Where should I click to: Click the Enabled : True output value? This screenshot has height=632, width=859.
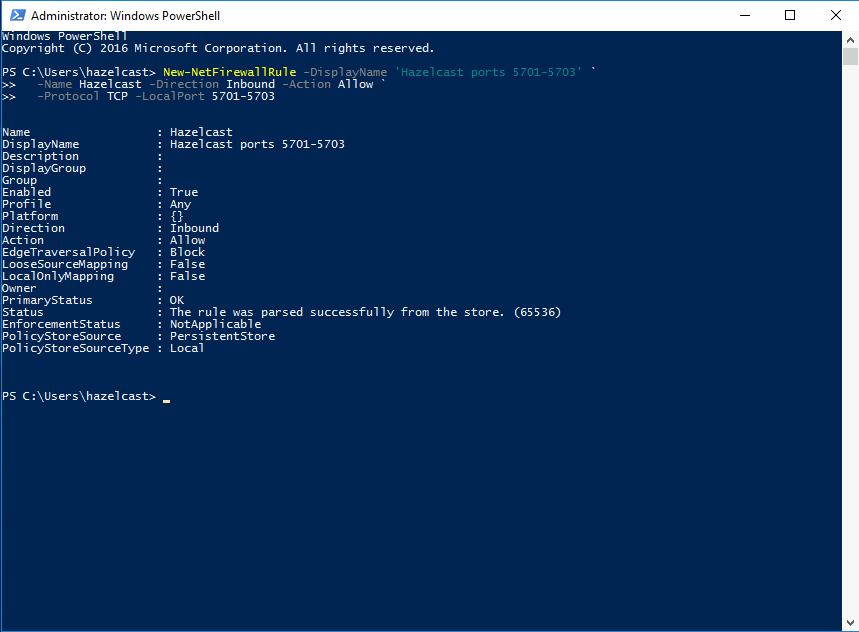coord(185,191)
